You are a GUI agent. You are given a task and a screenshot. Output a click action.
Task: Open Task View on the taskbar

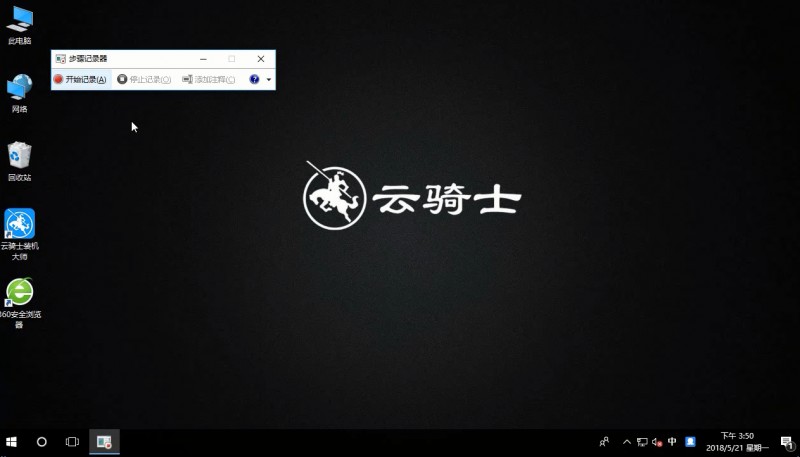click(x=72, y=442)
